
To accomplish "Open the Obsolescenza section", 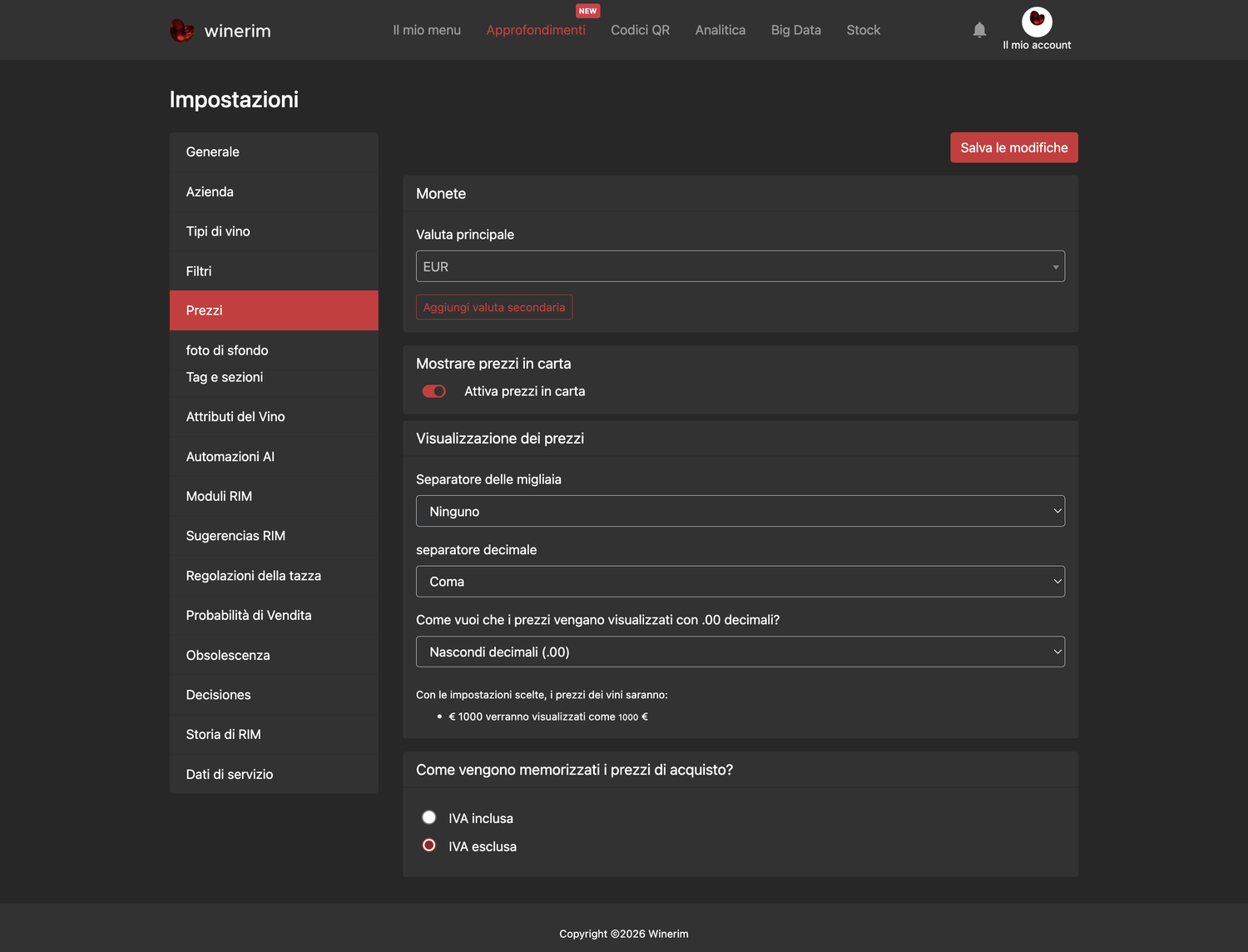I will click(274, 655).
